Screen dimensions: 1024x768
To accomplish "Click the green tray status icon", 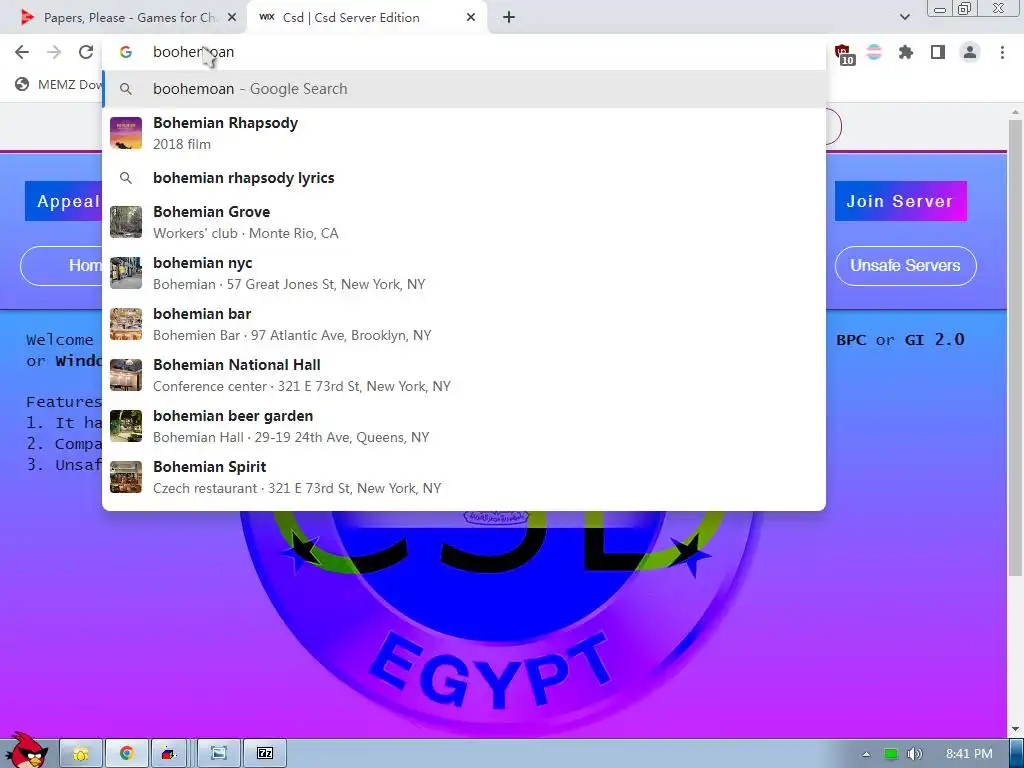I will (891, 754).
